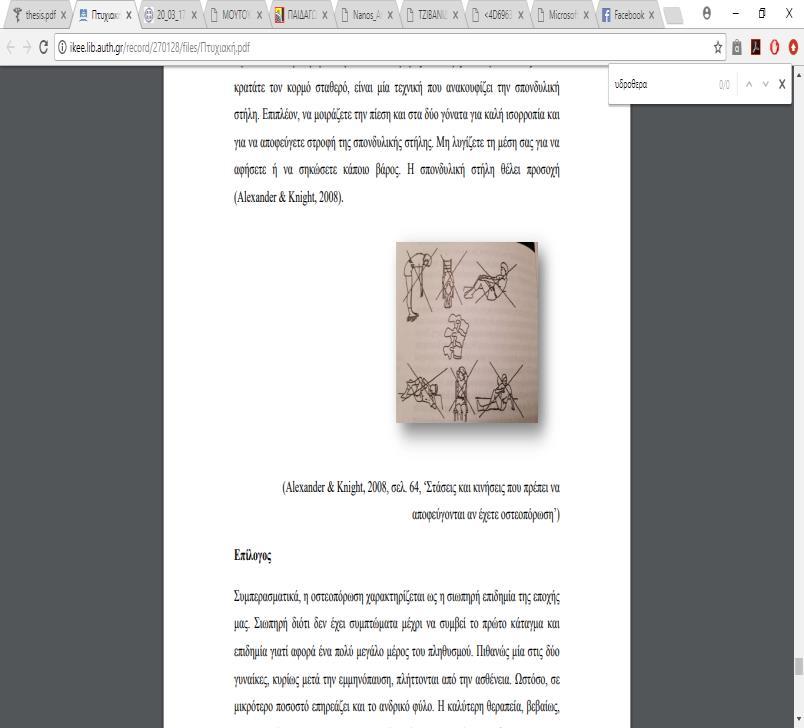Close the Microsoft tab
Screen dimensions: 804x728
coord(586,15)
